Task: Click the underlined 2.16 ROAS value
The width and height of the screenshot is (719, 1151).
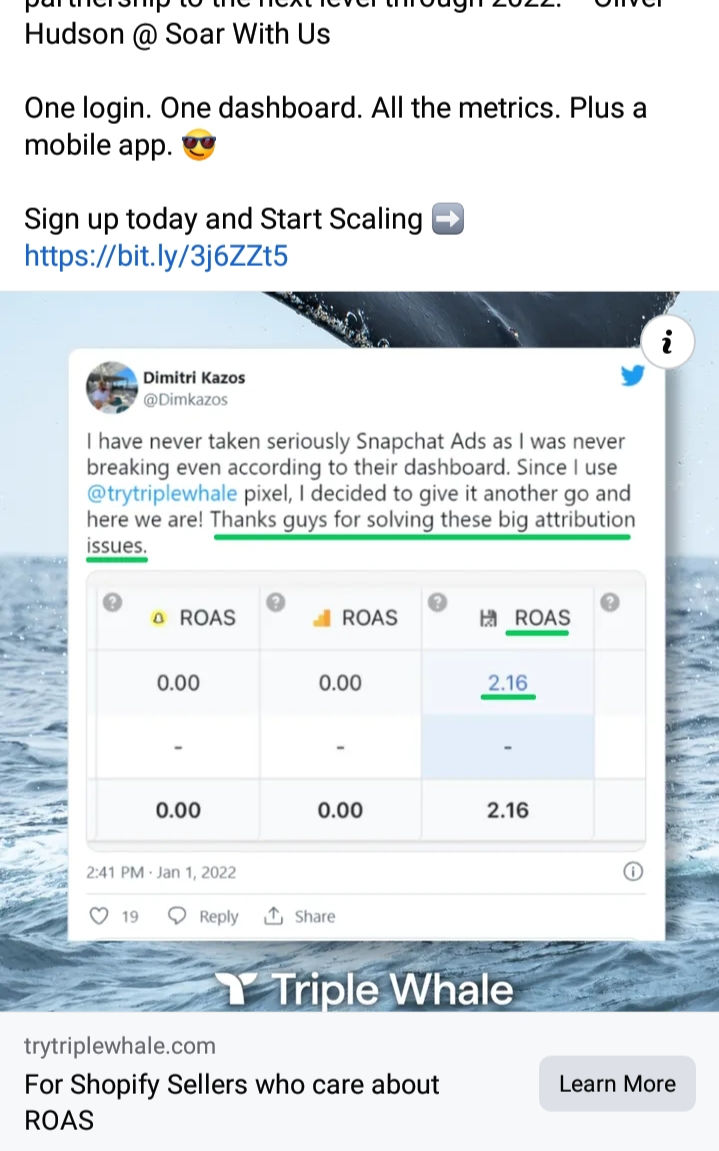Action: click(x=507, y=683)
